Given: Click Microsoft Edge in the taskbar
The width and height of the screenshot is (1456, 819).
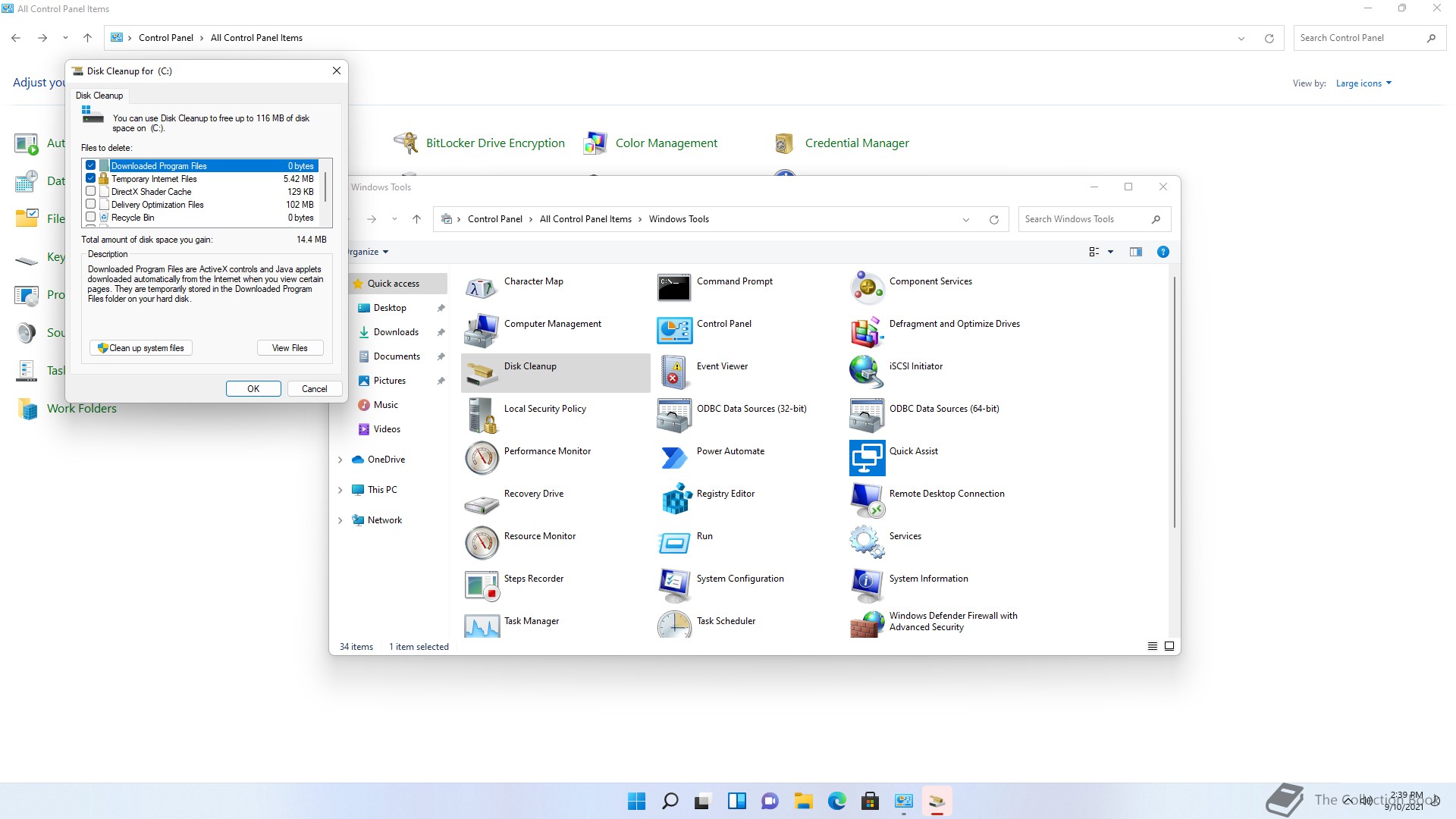Looking at the screenshot, I should [x=836, y=801].
